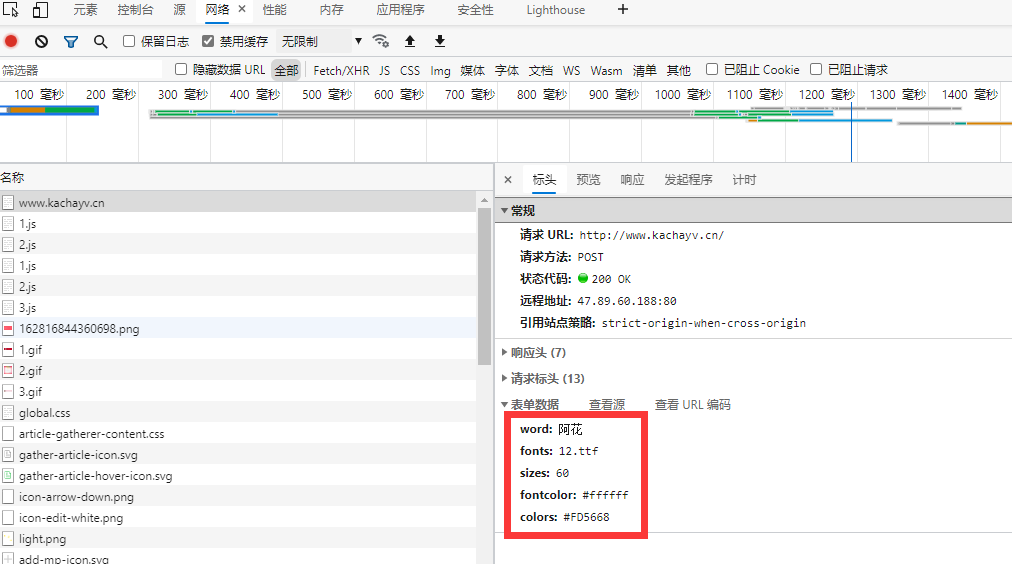Toggle the device emulation toolbar icon
The width and height of the screenshot is (1012, 564).
coord(40,10)
